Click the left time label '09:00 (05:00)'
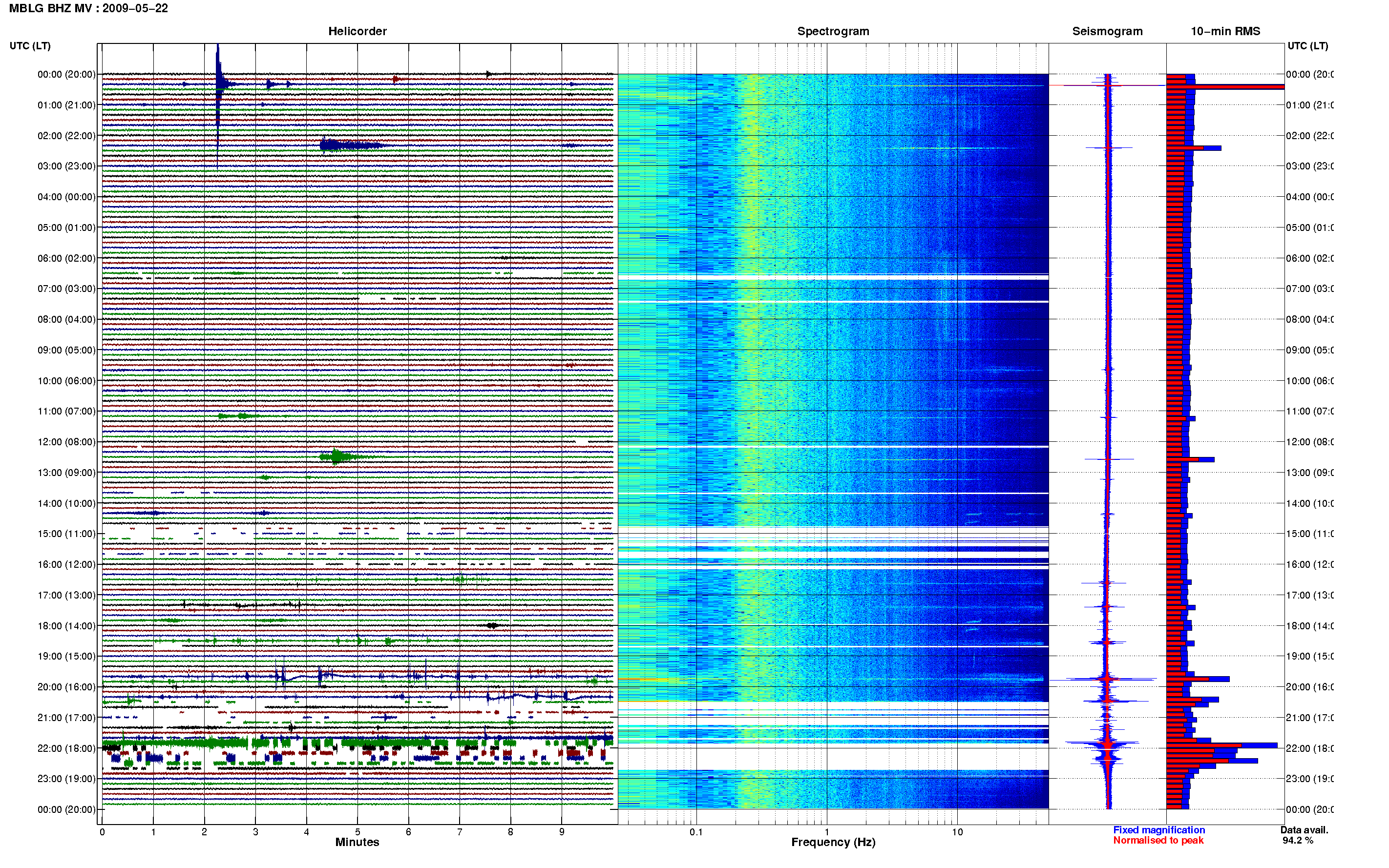Screen dimensions: 1389x868 (66, 350)
